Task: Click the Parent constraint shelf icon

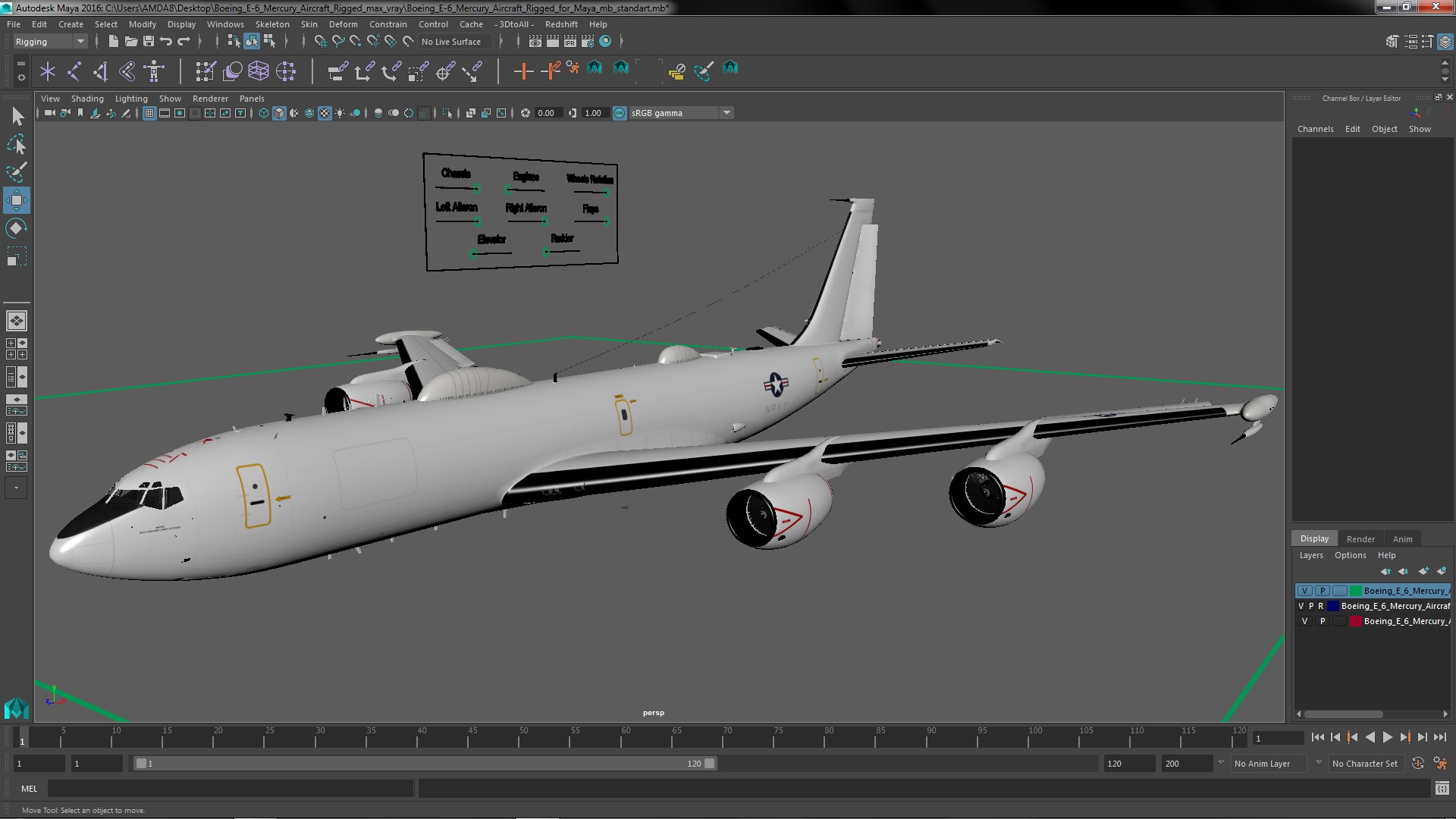Action: (337, 71)
